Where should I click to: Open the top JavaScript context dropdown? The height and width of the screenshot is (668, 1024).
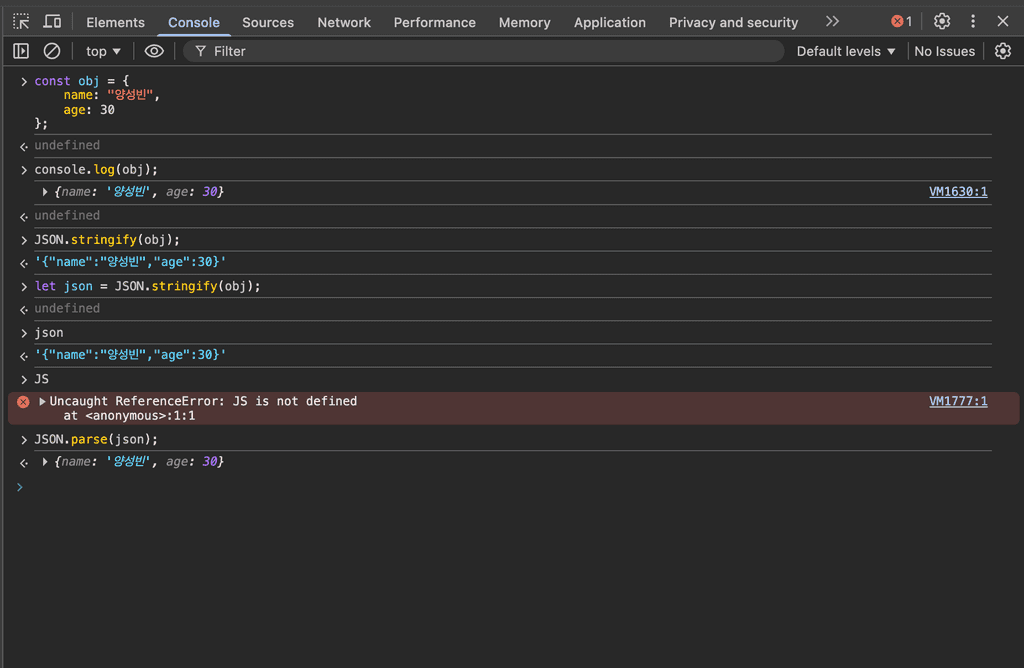click(x=103, y=51)
